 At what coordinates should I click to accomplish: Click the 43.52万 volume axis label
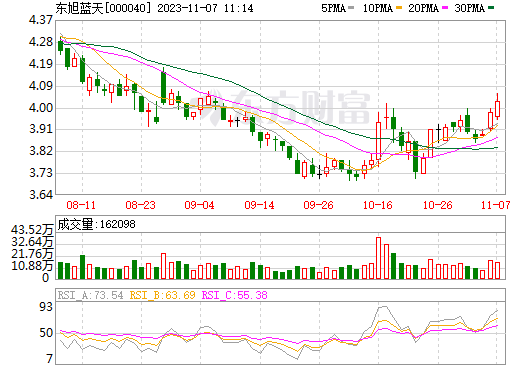(x=32, y=230)
